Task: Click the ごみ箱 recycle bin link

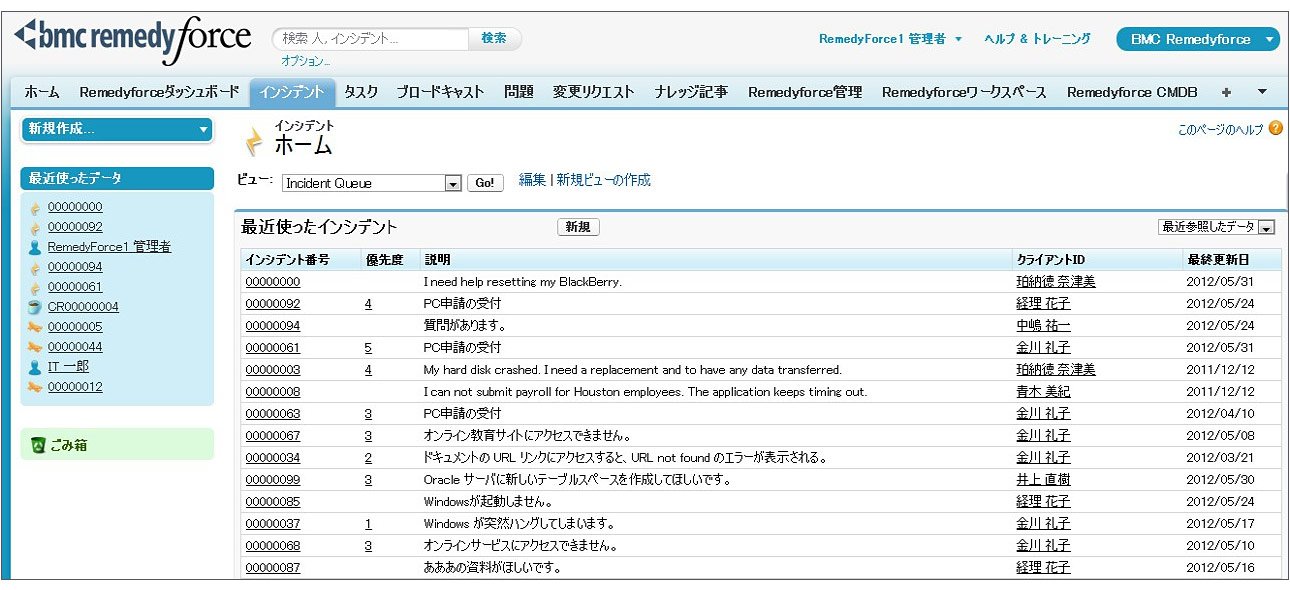Action: (68, 445)
